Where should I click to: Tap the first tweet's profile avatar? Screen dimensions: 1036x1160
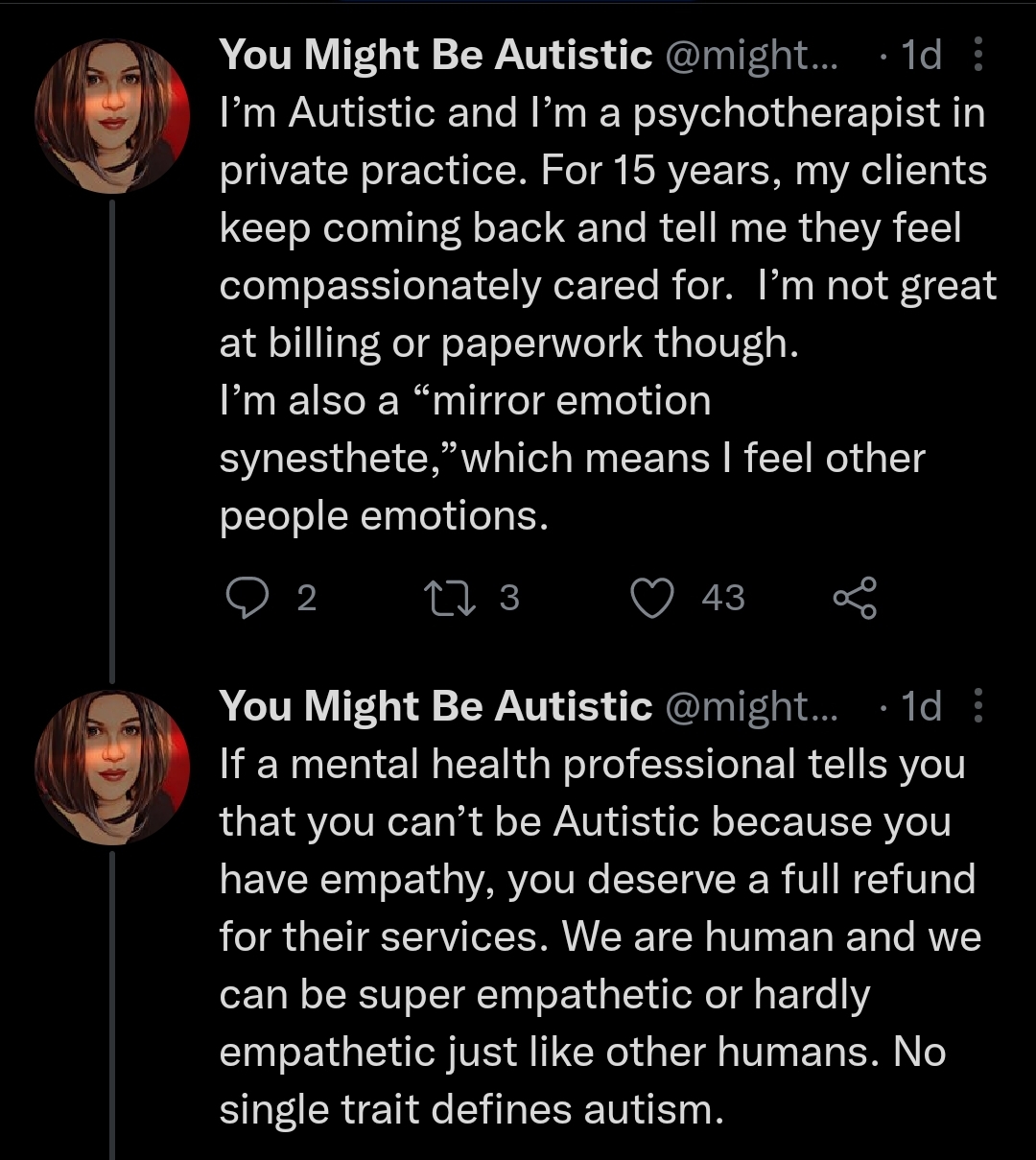pos(112,117)
